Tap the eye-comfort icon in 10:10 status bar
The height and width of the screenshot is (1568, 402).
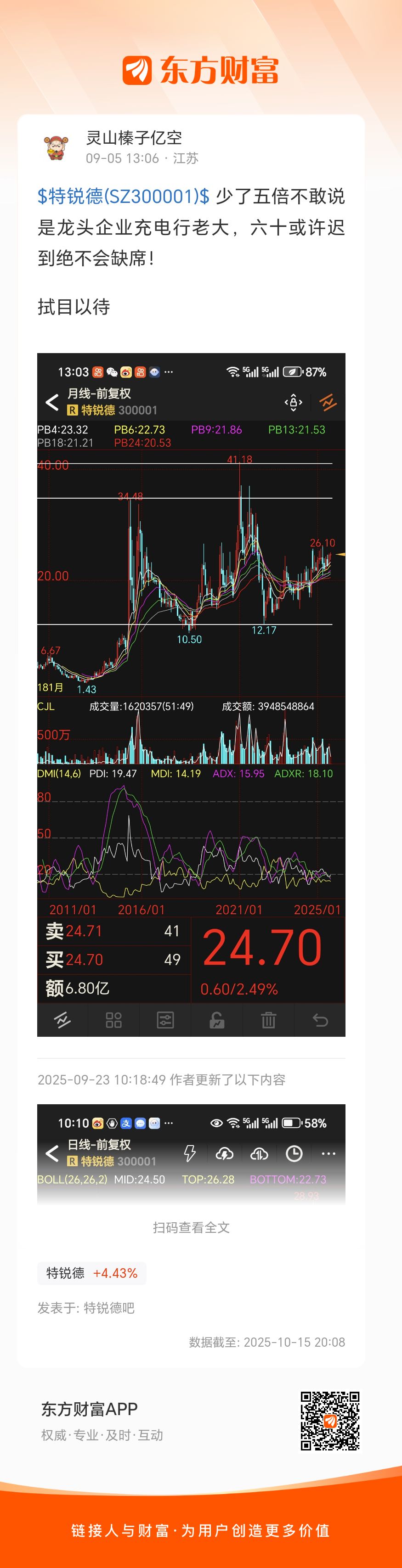tap(216, 1123)
